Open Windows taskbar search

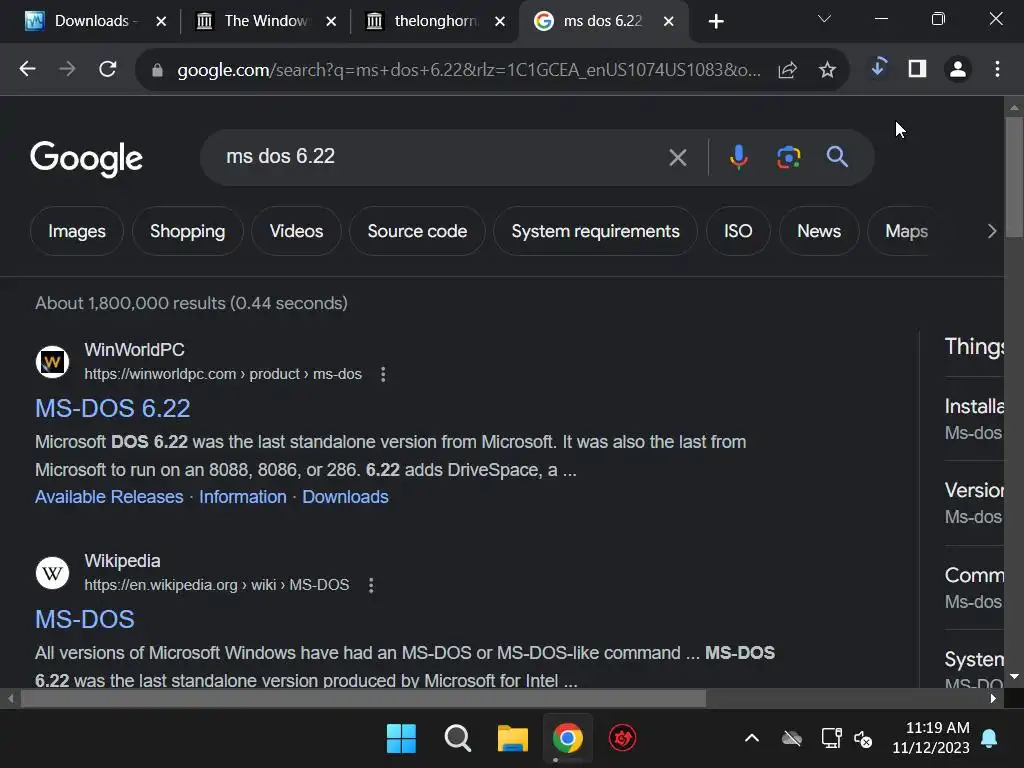[x=457, y=739]
